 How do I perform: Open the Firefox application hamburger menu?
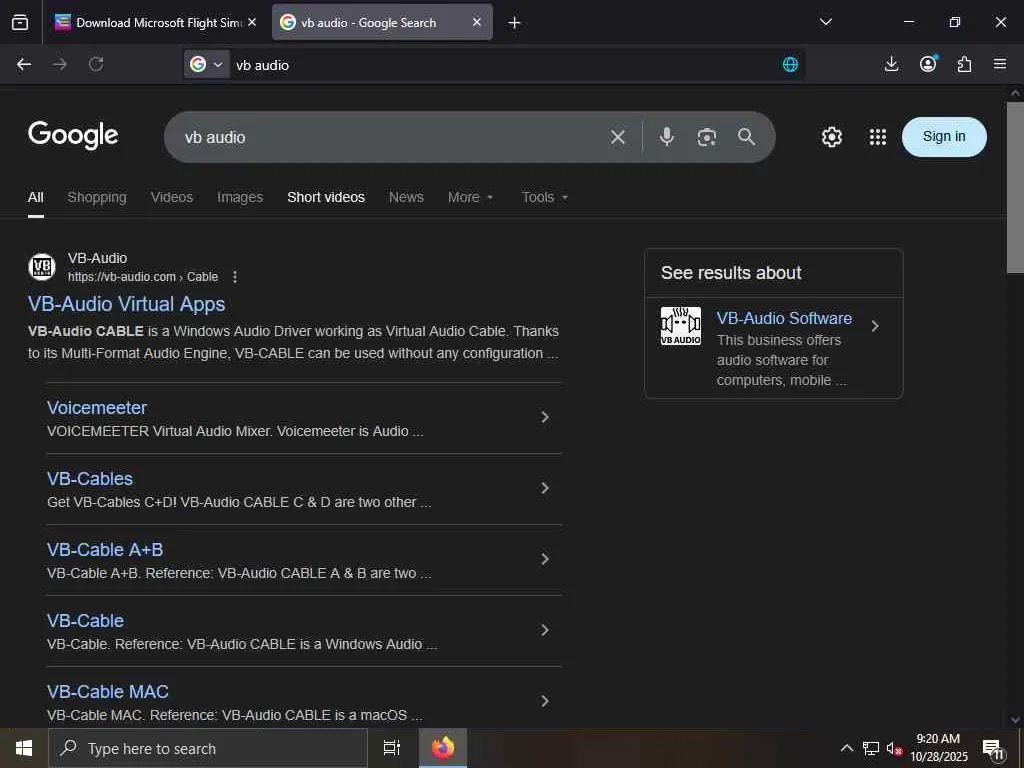coord(1000,63)
